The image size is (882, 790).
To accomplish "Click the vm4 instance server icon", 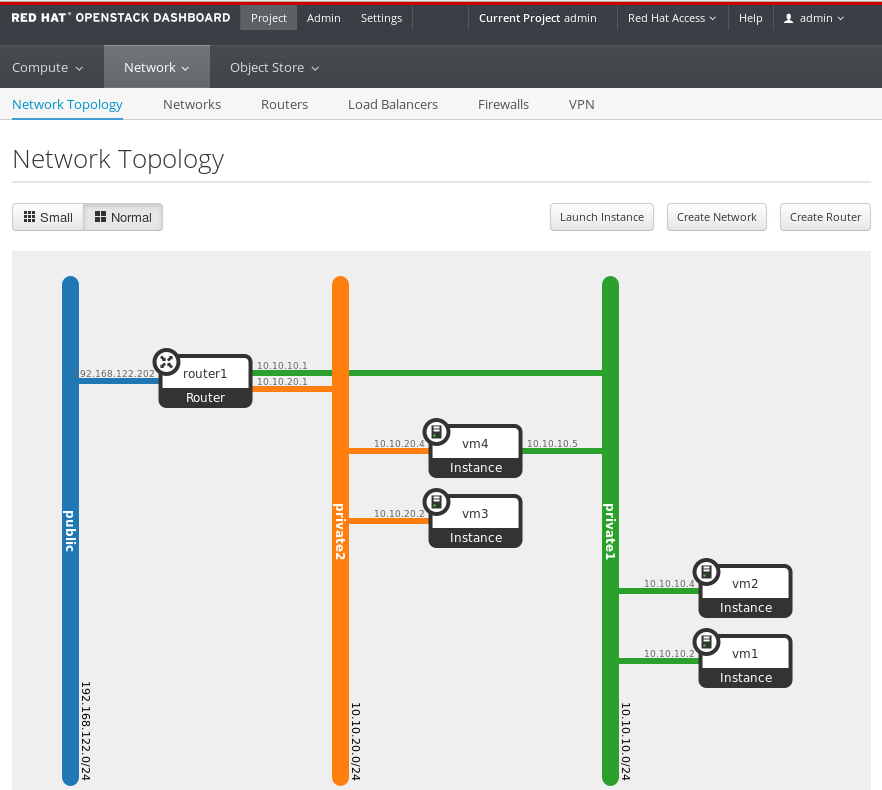I will 436,432.
